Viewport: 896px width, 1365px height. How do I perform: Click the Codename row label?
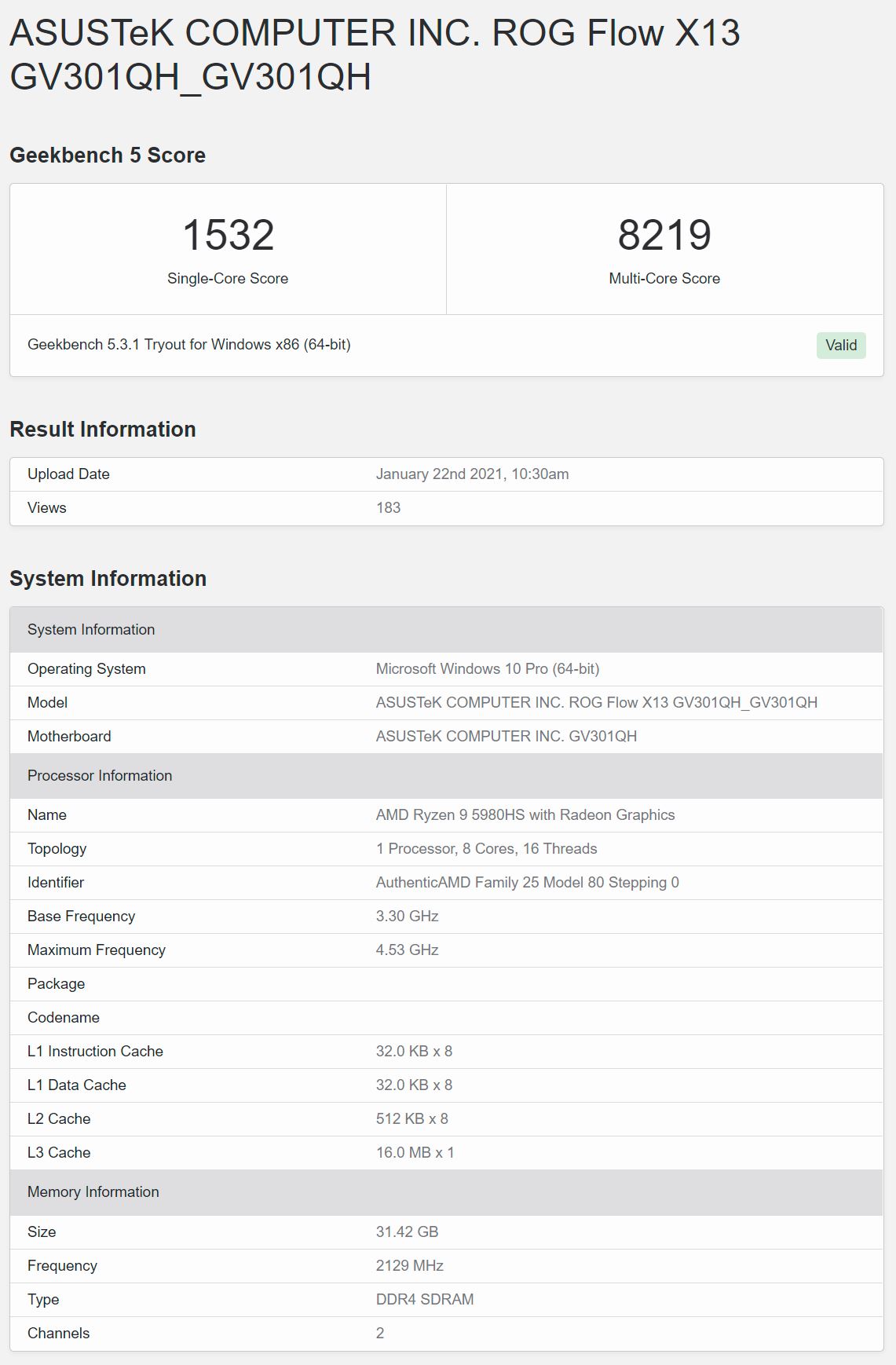[64, 1018]
